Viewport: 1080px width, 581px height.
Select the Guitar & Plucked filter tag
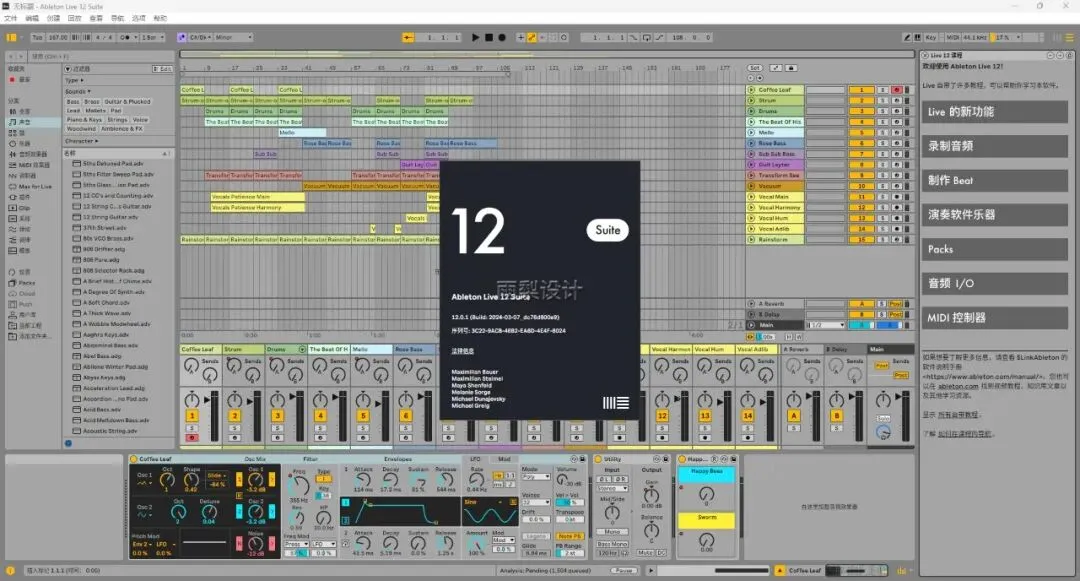pos(127,101)
